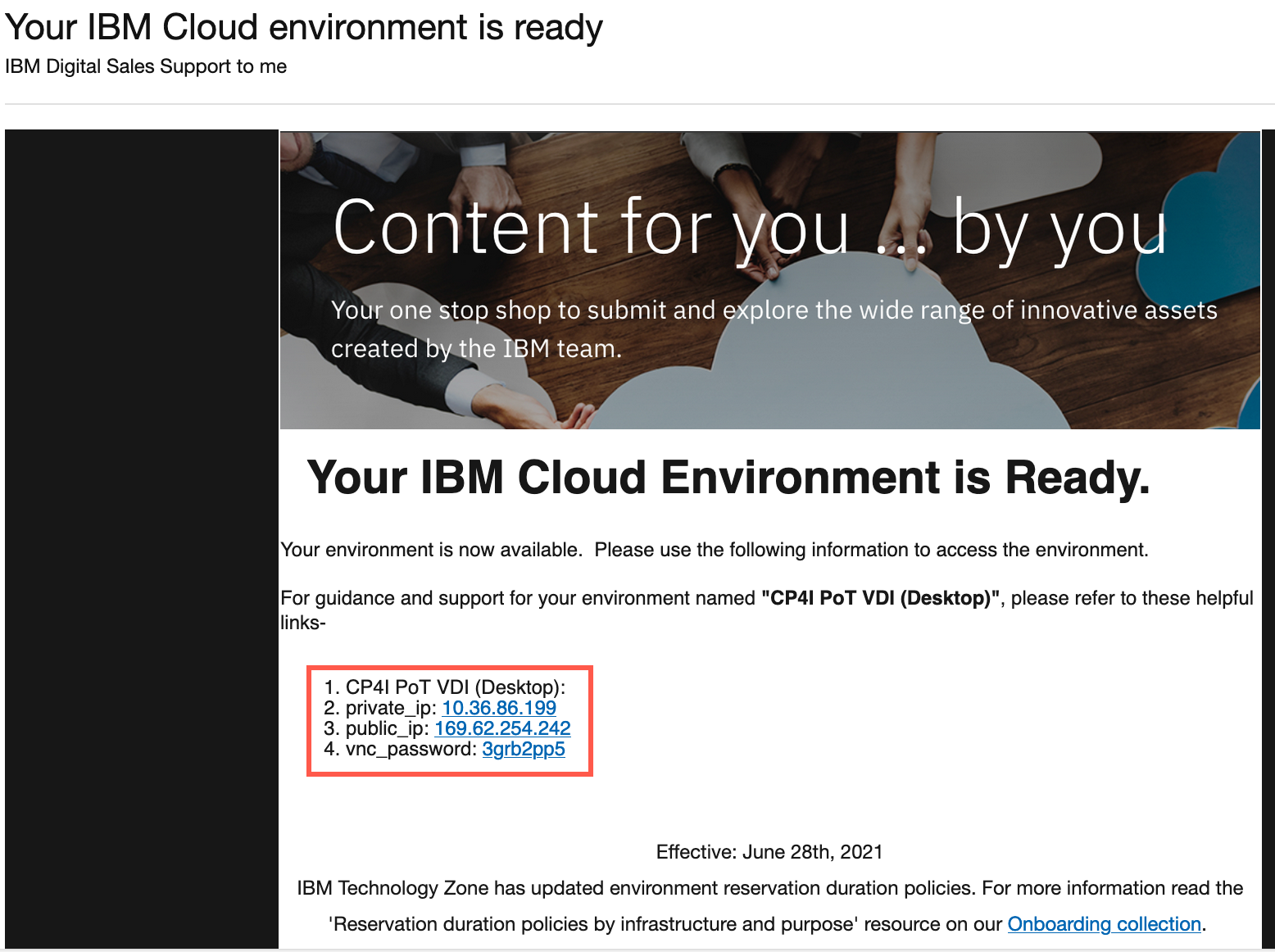The height and width of the screenshot is (952, 1275).
Task: Click the heading 'Your IBM Cloud Environment is Ready.'
Action: pos(728,478)
